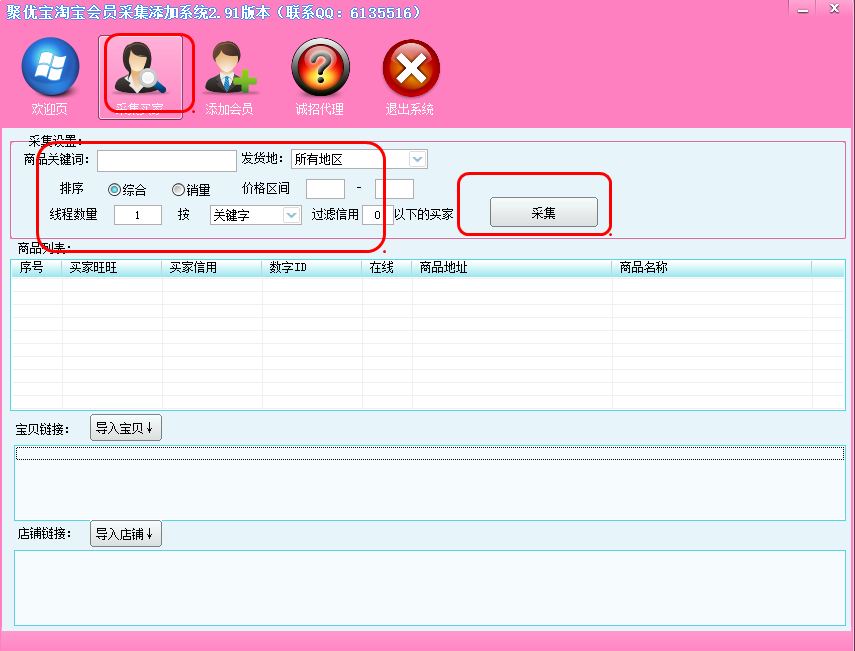
Task: Focus the 线程数量 input field
Action: (x=138, y=215)
